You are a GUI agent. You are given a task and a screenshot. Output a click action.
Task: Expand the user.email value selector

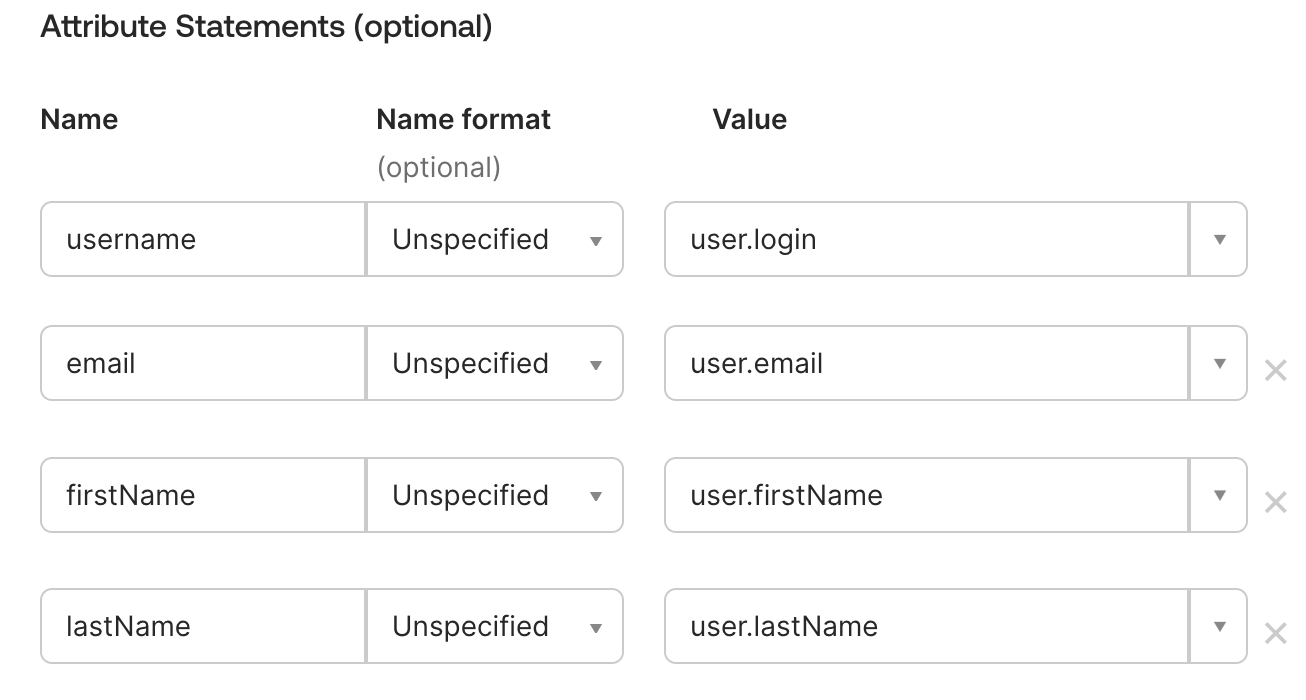tap(1219, 364)
